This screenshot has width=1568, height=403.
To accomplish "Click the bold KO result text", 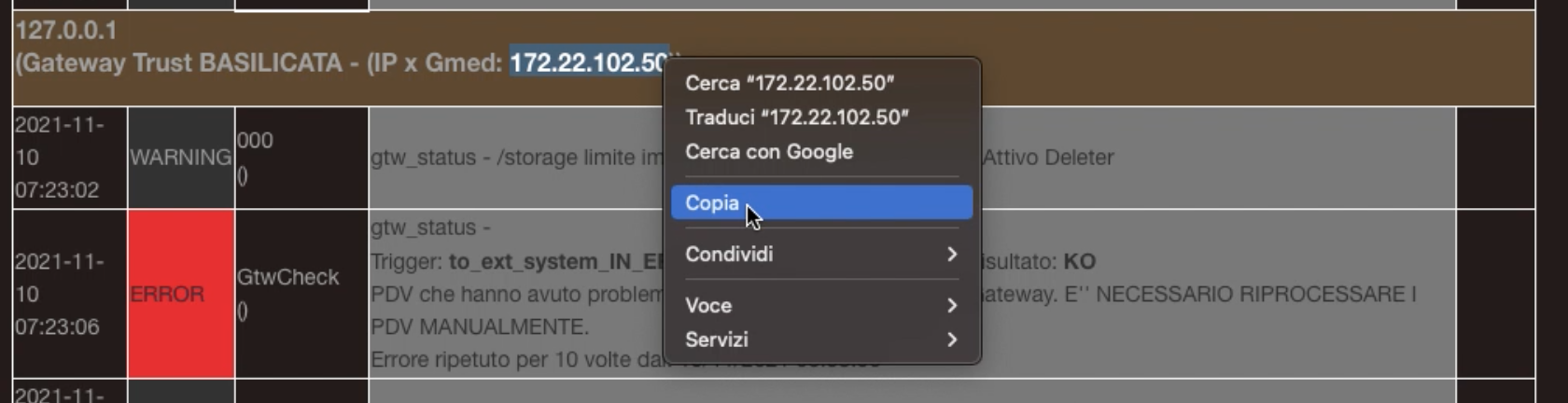I will pyautogui.click(x=1079, y=262).
